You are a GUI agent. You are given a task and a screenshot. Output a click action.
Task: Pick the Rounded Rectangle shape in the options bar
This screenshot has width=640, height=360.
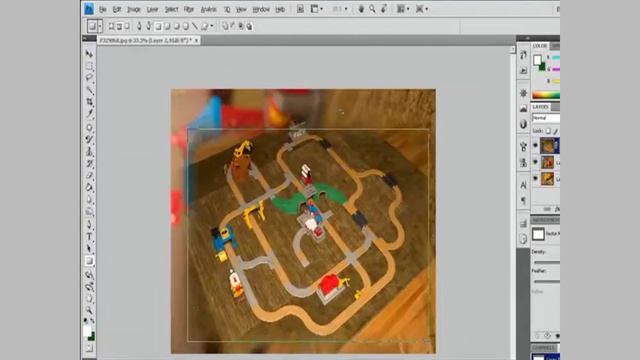(x=167, y=26)
